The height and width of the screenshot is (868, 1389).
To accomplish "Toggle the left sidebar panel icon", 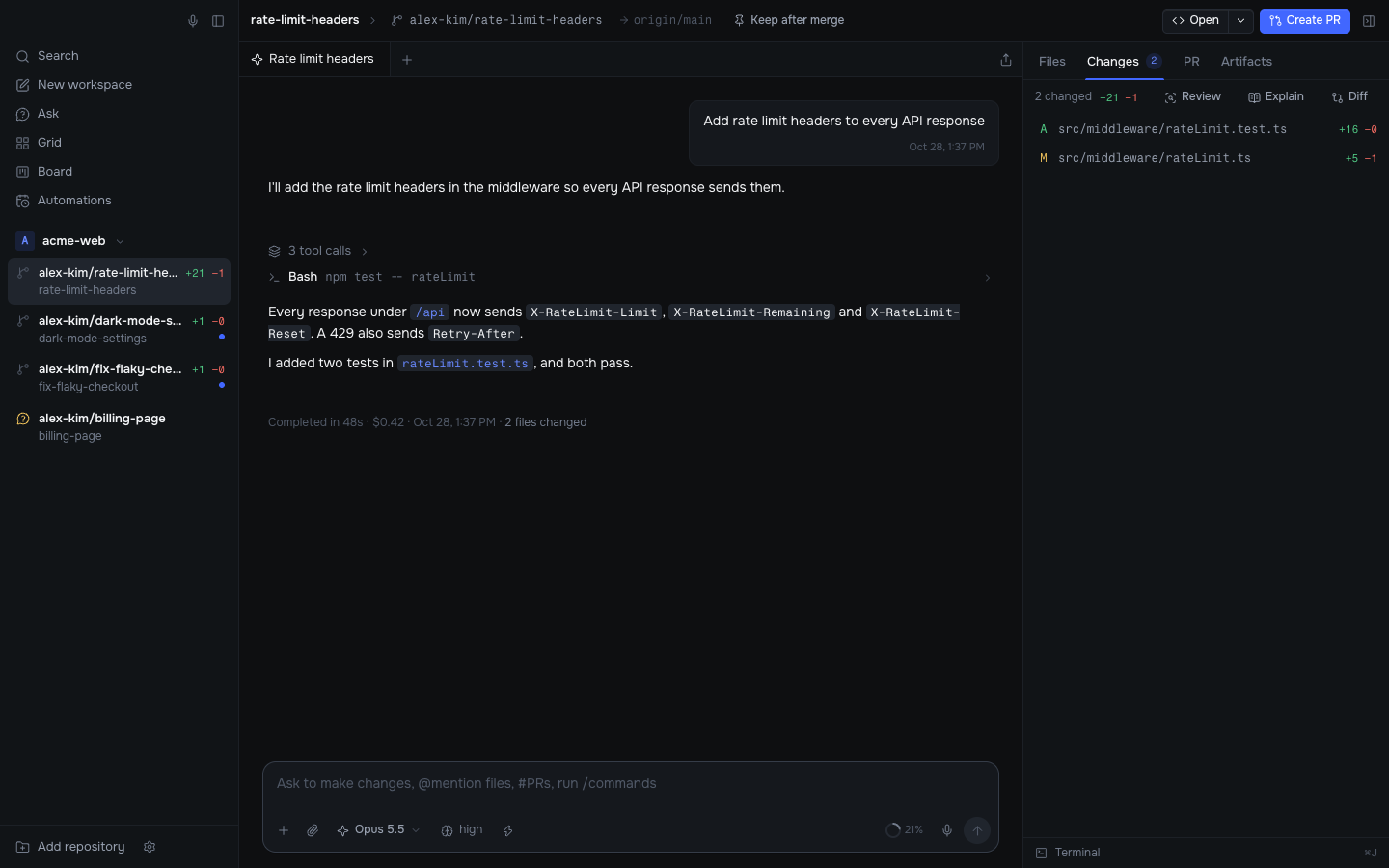I will [x=218, y=21].
